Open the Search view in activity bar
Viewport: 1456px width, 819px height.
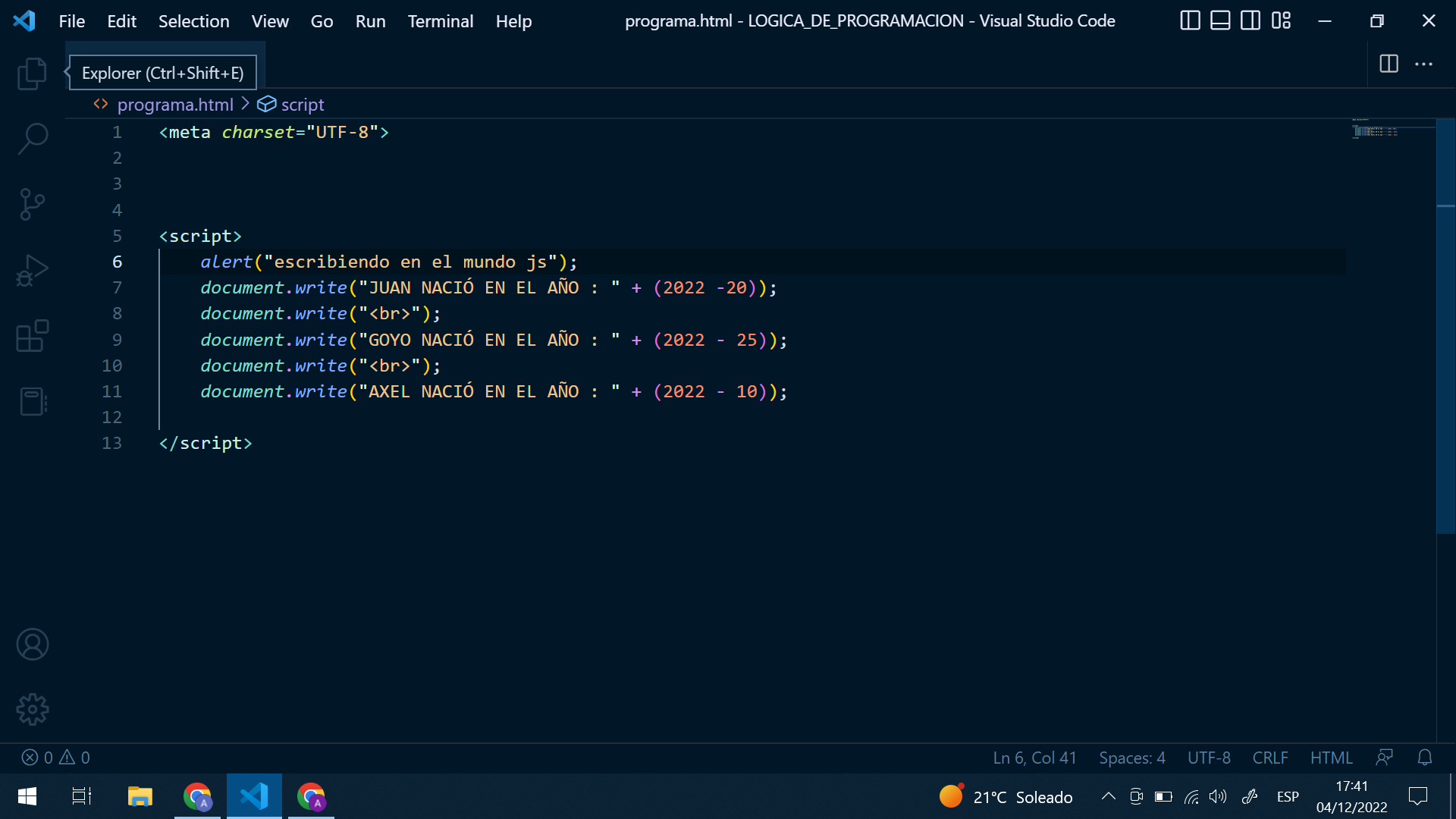click(x=32, y=139)
